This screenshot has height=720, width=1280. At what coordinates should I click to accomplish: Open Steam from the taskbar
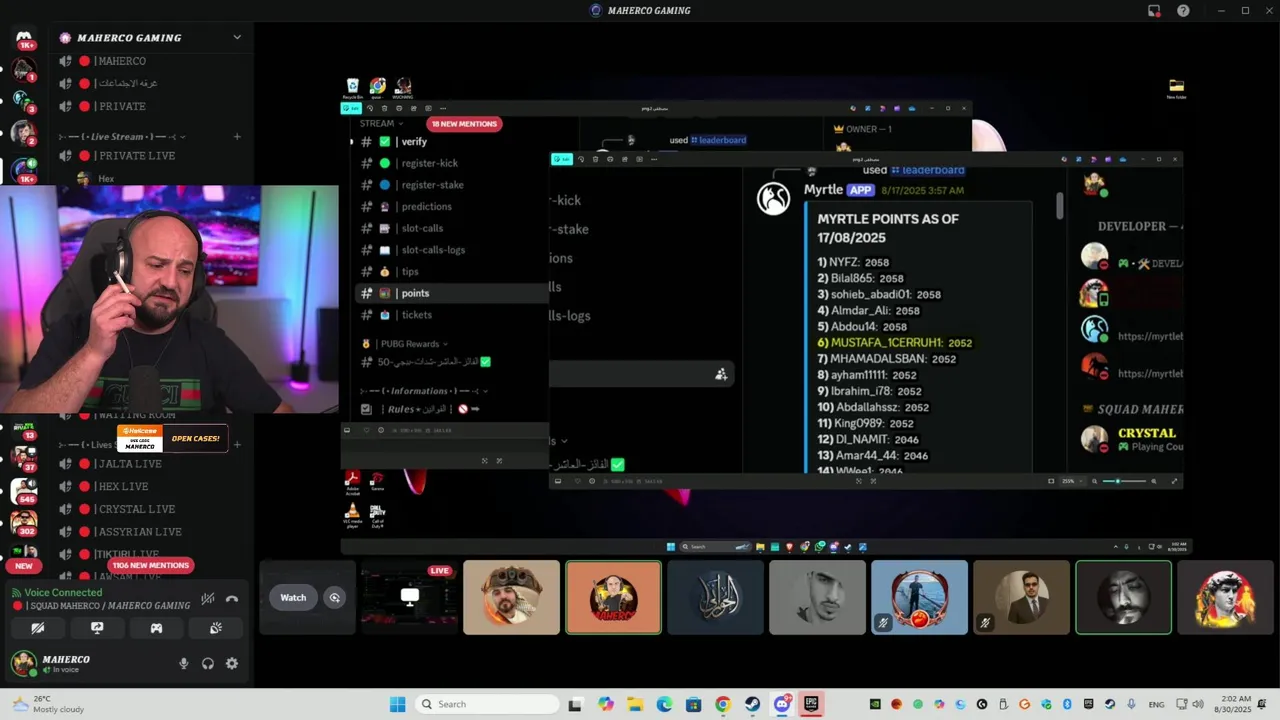752,704
